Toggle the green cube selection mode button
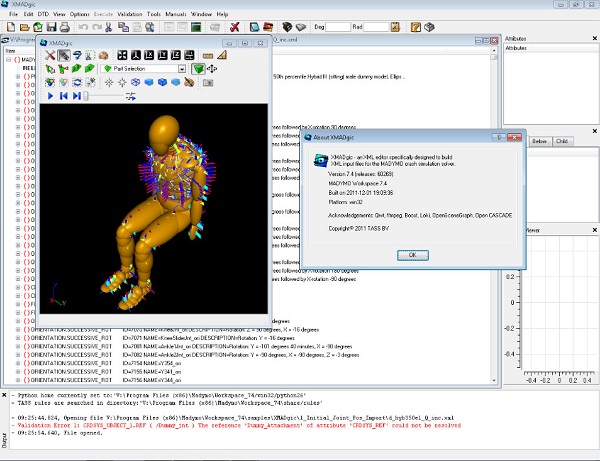Viewport: 600px width, 461px height. 198,69
